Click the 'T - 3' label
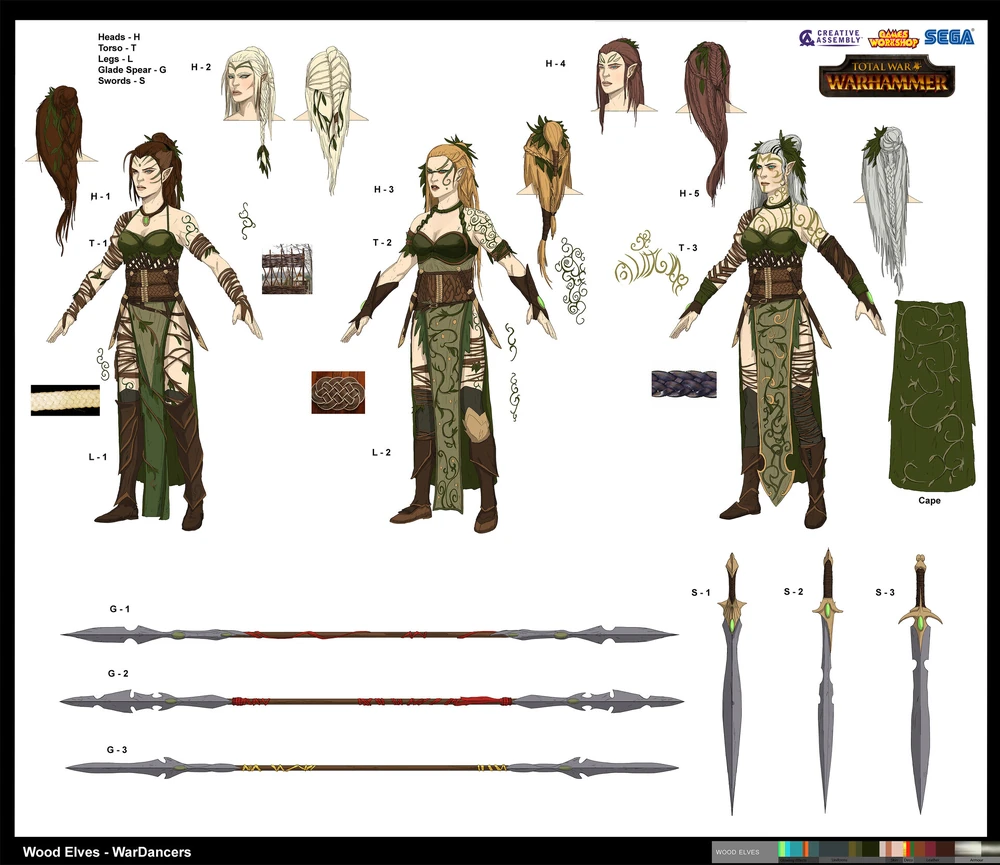Viewport: 1000px width, 865px height. click(x=688, y=248)
